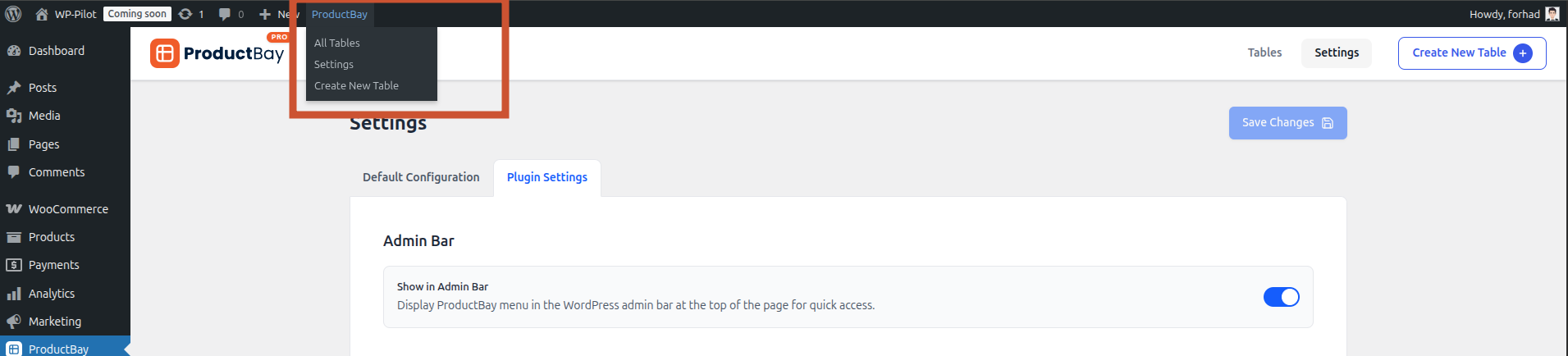This screenshot has width=1568, height=356.
Task: Click the ProductBay logo icon in header
Action: click(165, 53)
